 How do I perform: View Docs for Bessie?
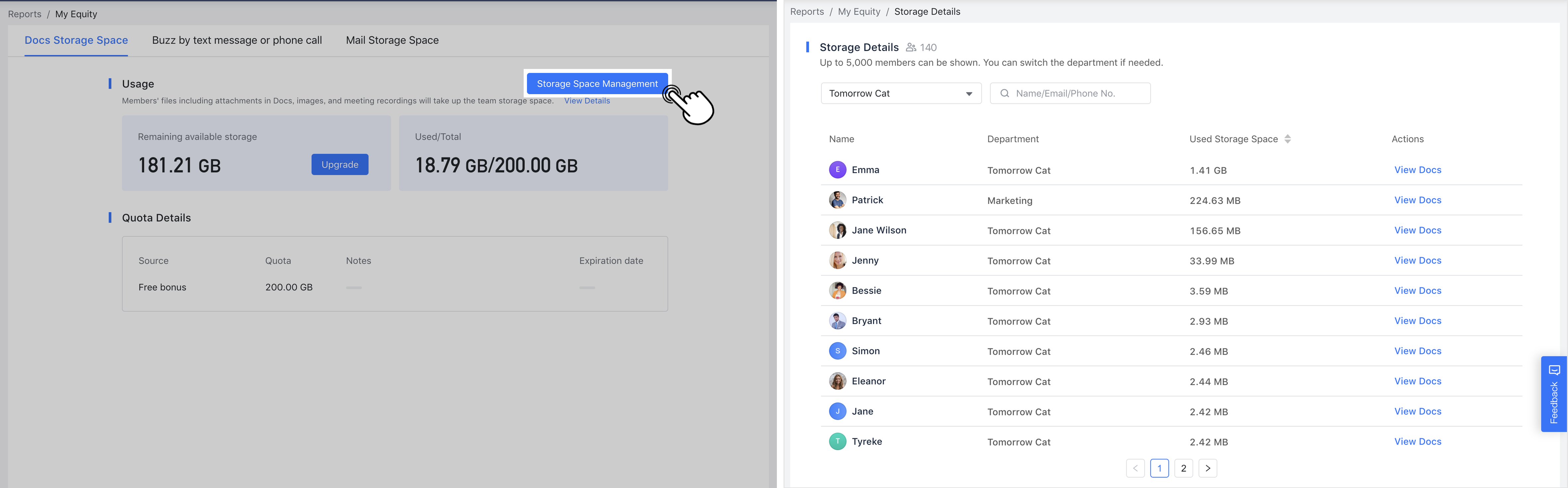(1418, 291)
